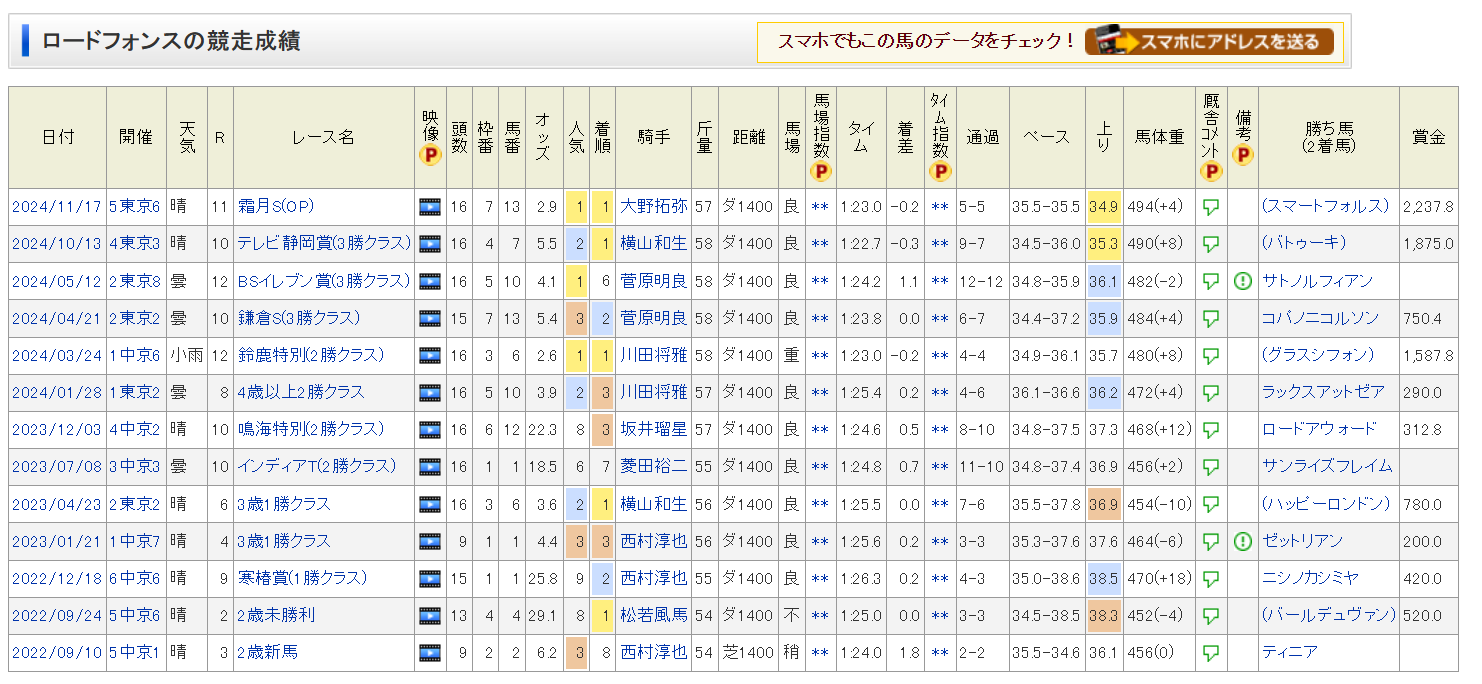Play the race video for 霜月S(OP)
The width and height of the screenshot is (1482, 684).
pos(430,207)
